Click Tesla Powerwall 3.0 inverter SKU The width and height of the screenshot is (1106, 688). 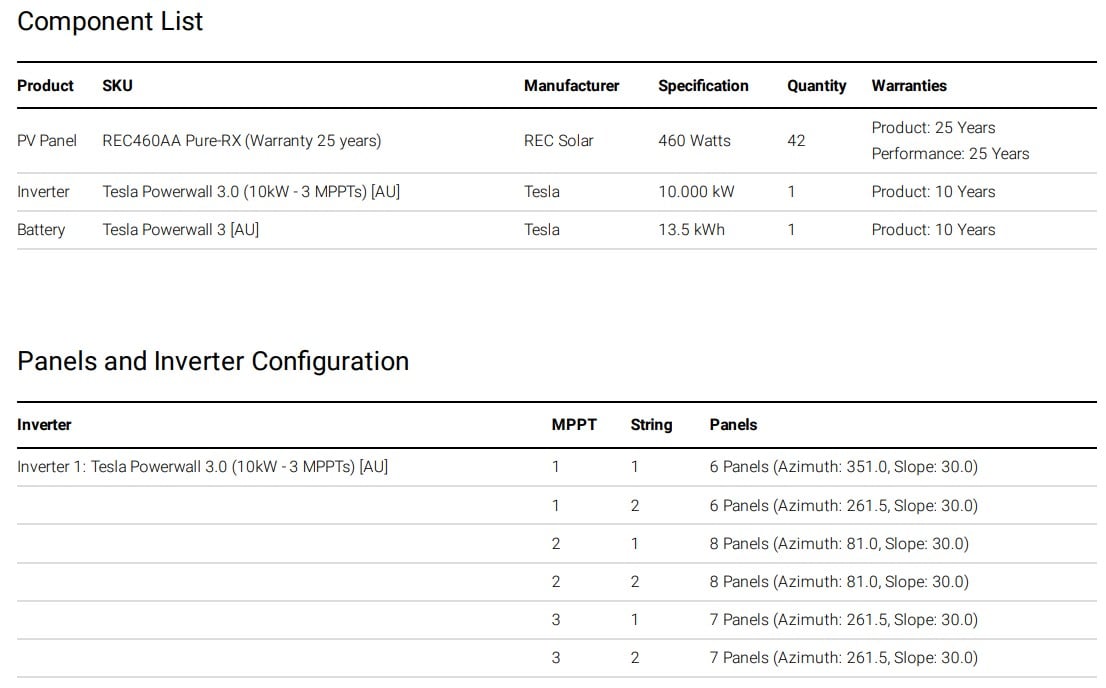251,192
